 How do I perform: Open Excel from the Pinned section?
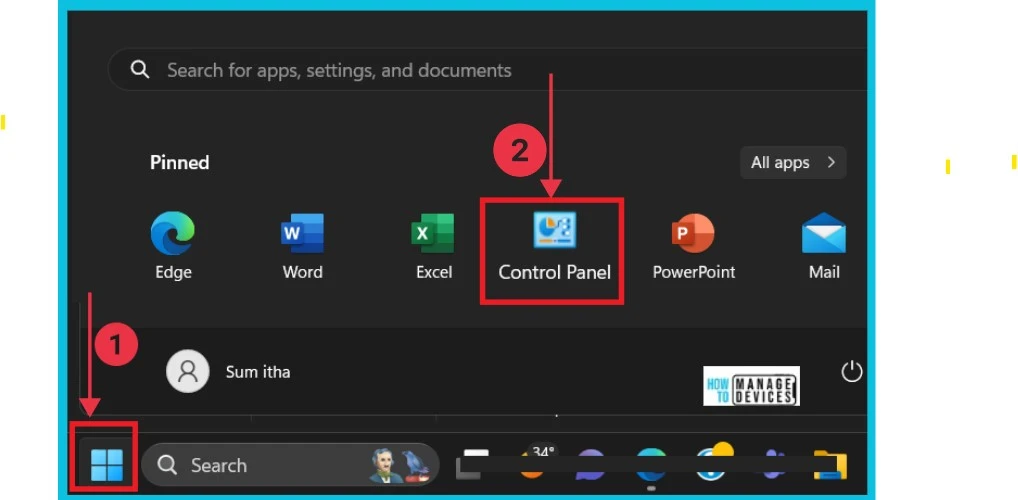point(433,246)
